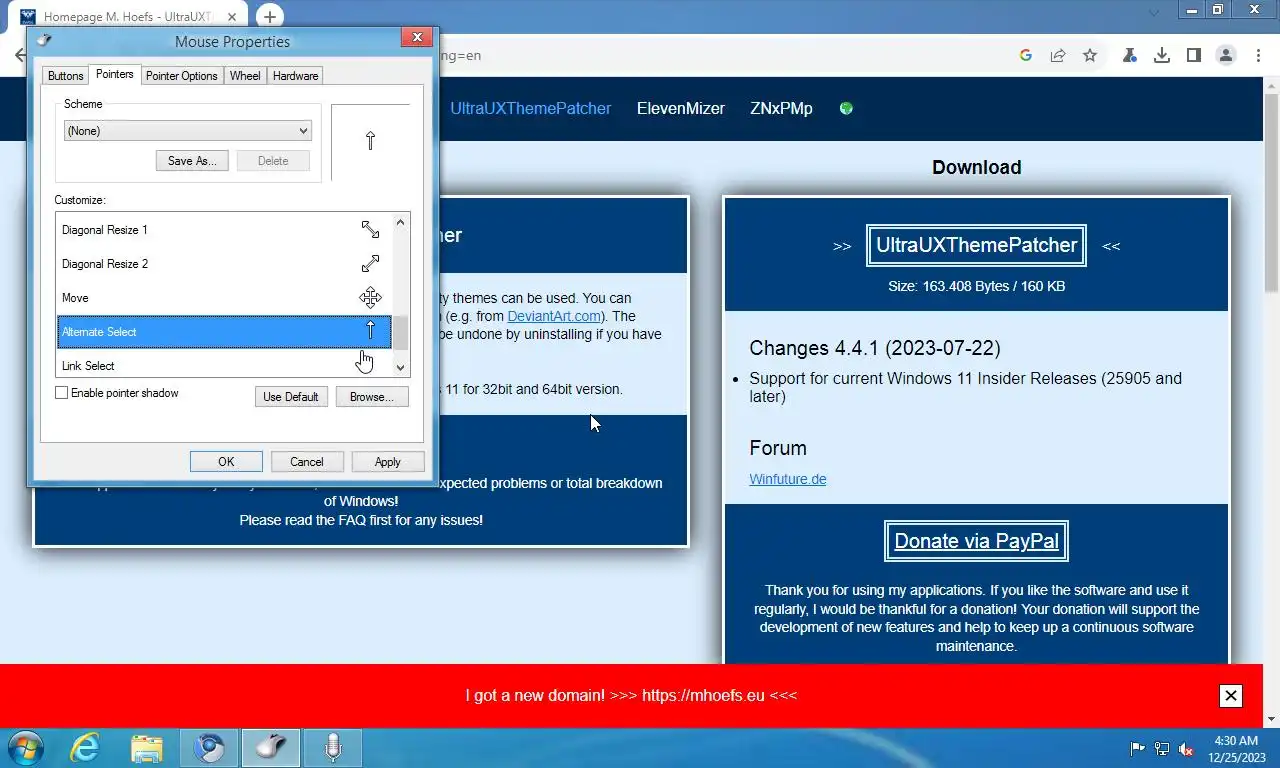Select the Mouse Properties taskbar button
The width and height of the screenshot is (1280, 768).
pyautogui.click(x=270, y=748)
